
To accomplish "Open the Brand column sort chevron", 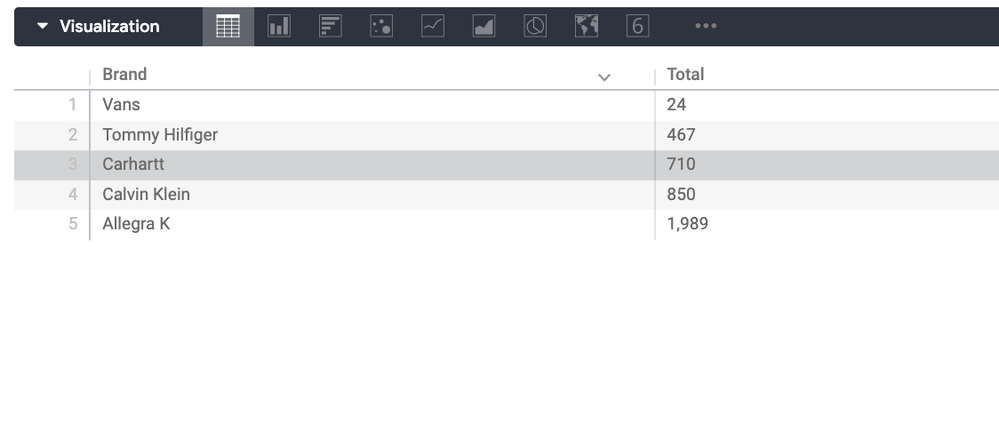I will 604,78.
